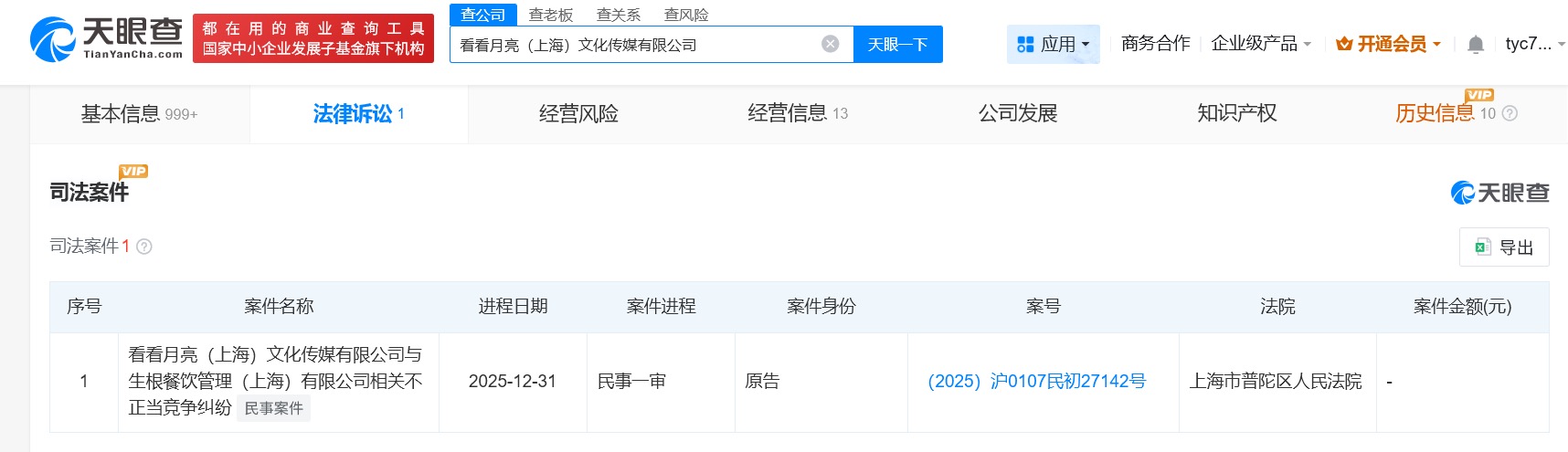The height and width of the screenshot is (452, 1568).
Task: Click the 法院 column header
Action: [x=1277, y=307]
